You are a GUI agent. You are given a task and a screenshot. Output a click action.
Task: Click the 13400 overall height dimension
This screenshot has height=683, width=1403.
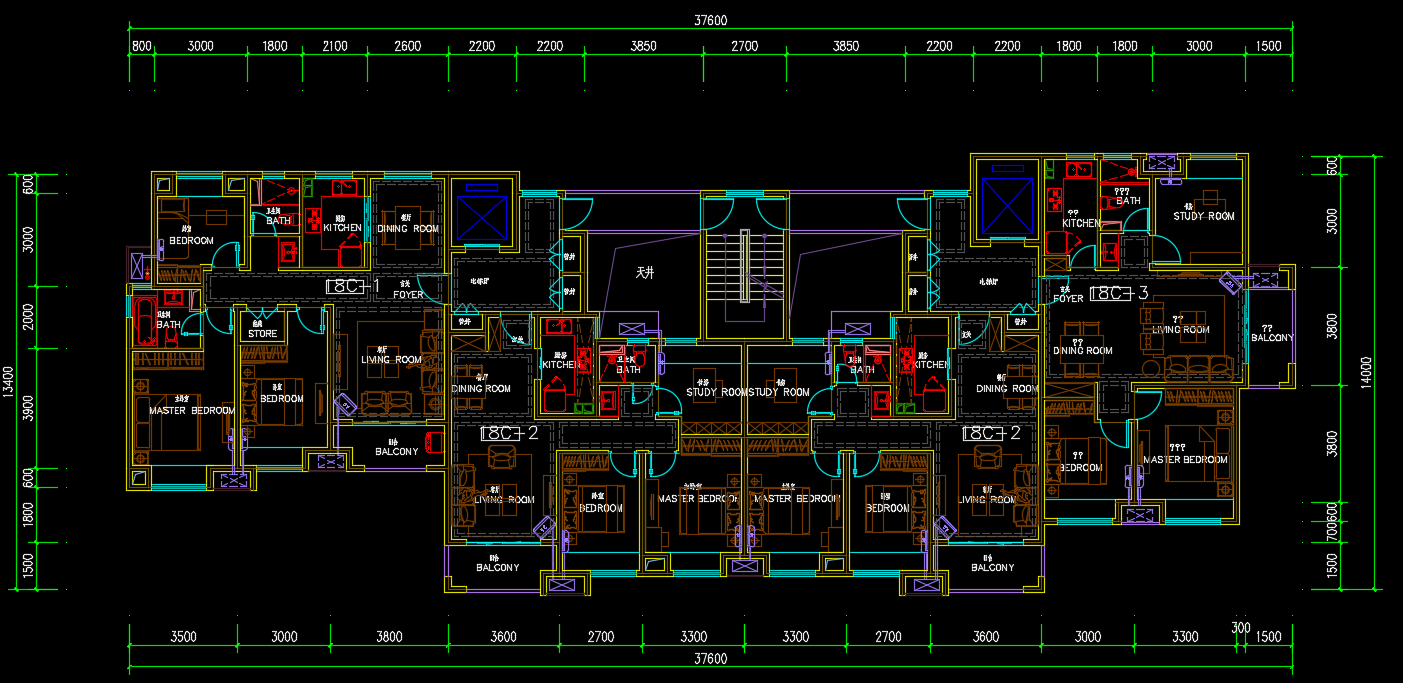tap(8, 381)
